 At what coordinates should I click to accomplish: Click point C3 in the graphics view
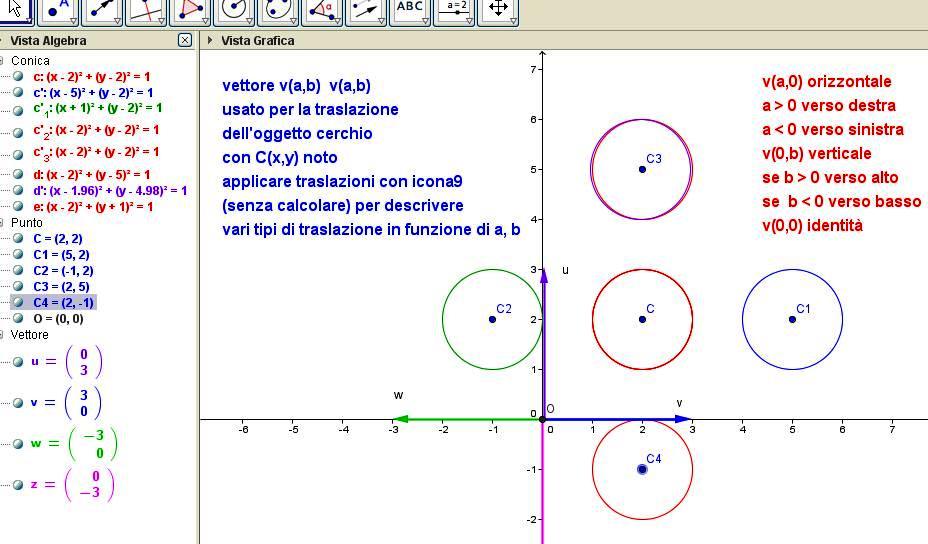click(642, 169)
